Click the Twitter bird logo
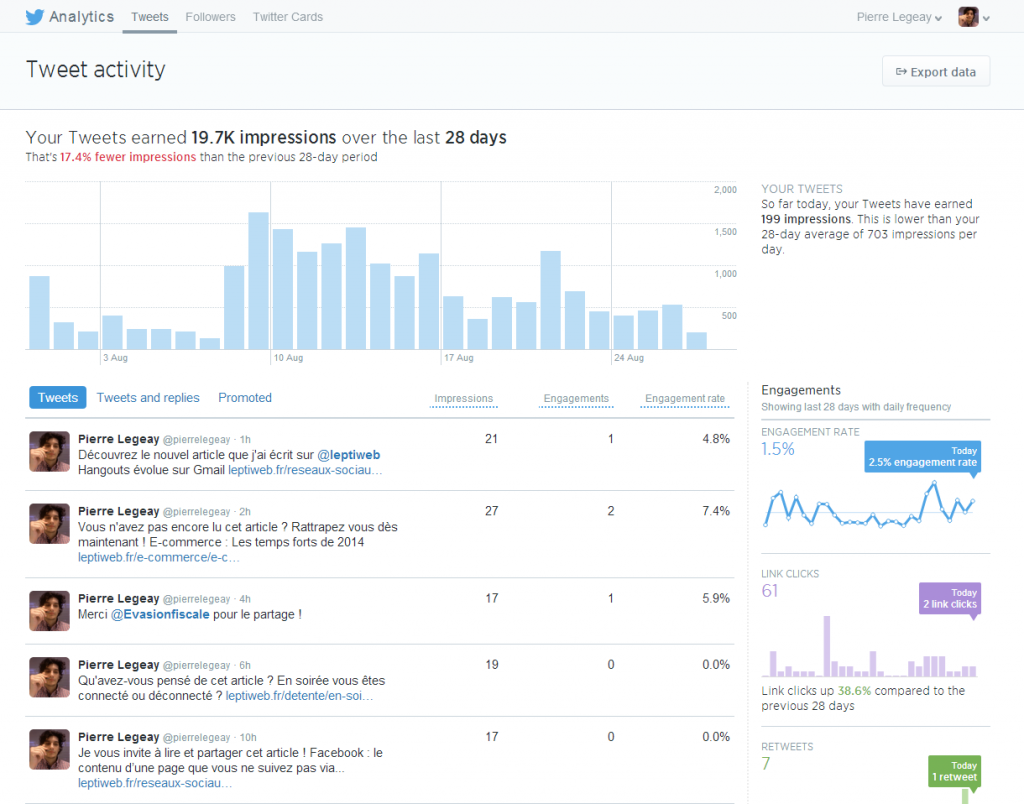 34,17
